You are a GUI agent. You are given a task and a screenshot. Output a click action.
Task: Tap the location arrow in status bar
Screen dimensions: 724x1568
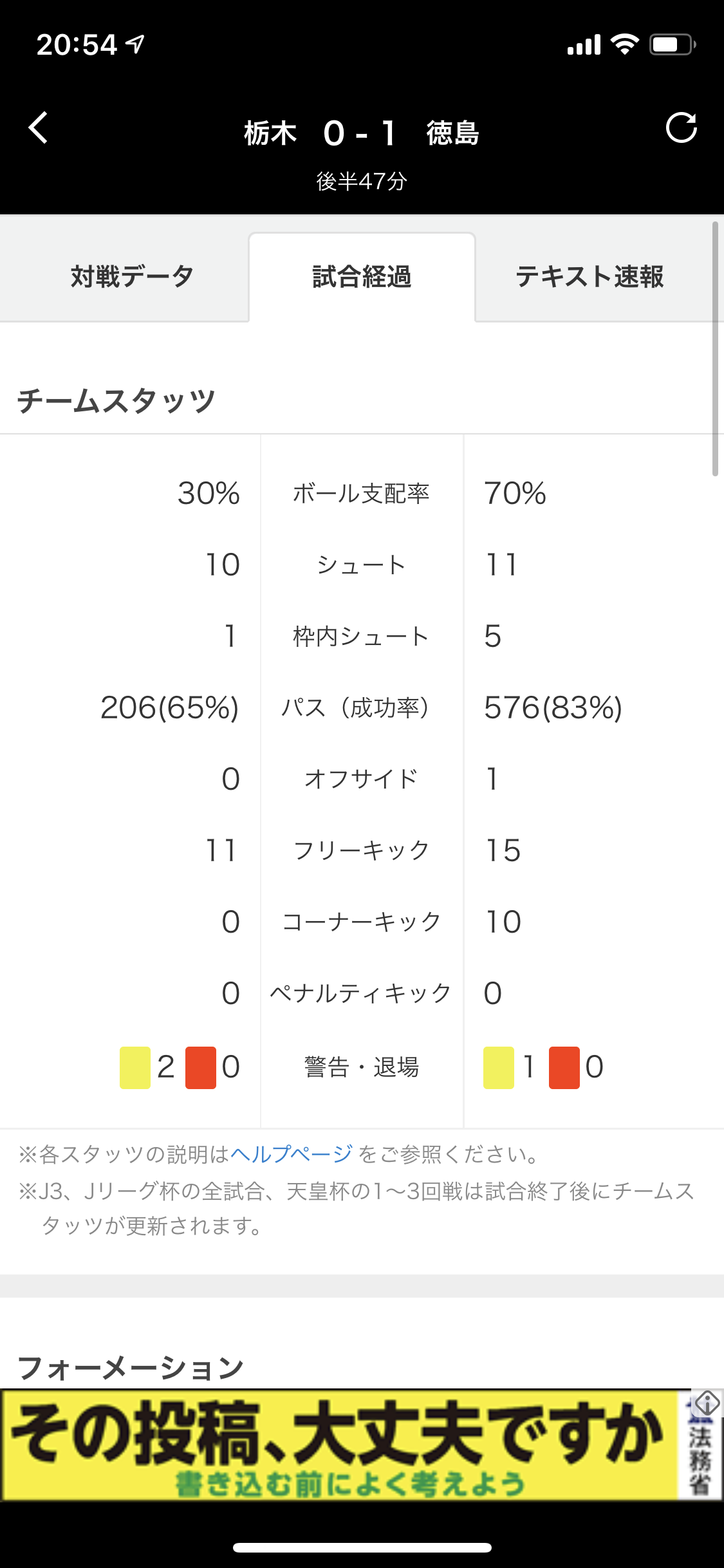(136, 44)
